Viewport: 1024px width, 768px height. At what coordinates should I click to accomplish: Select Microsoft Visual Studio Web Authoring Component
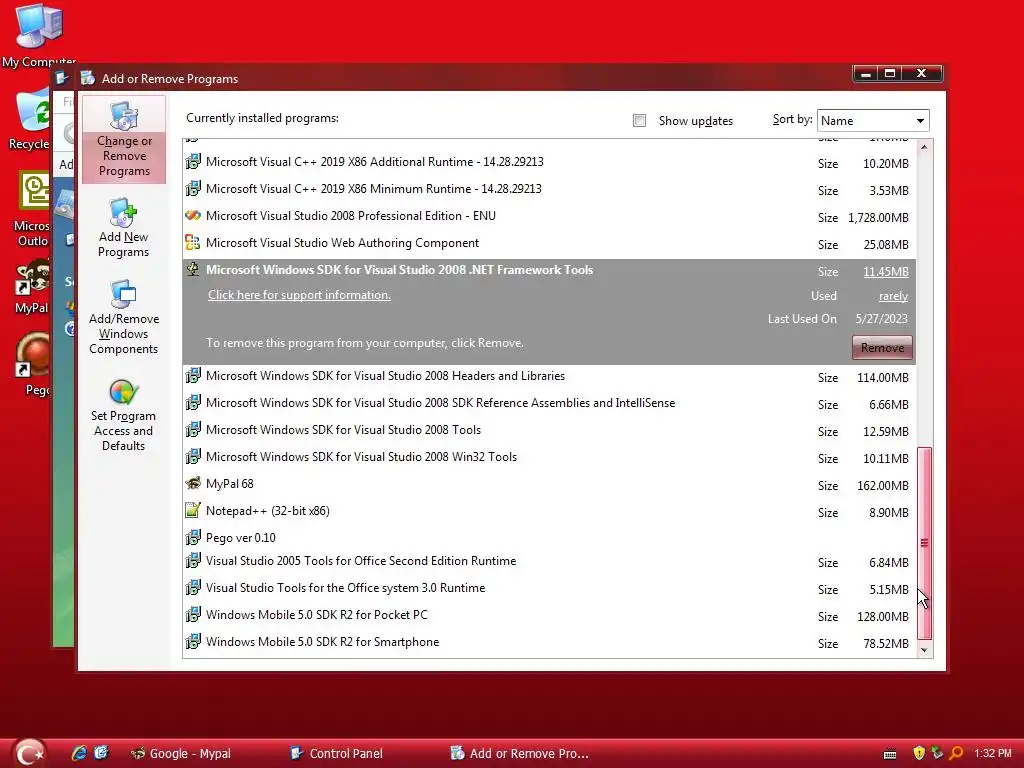pos(342,243)
